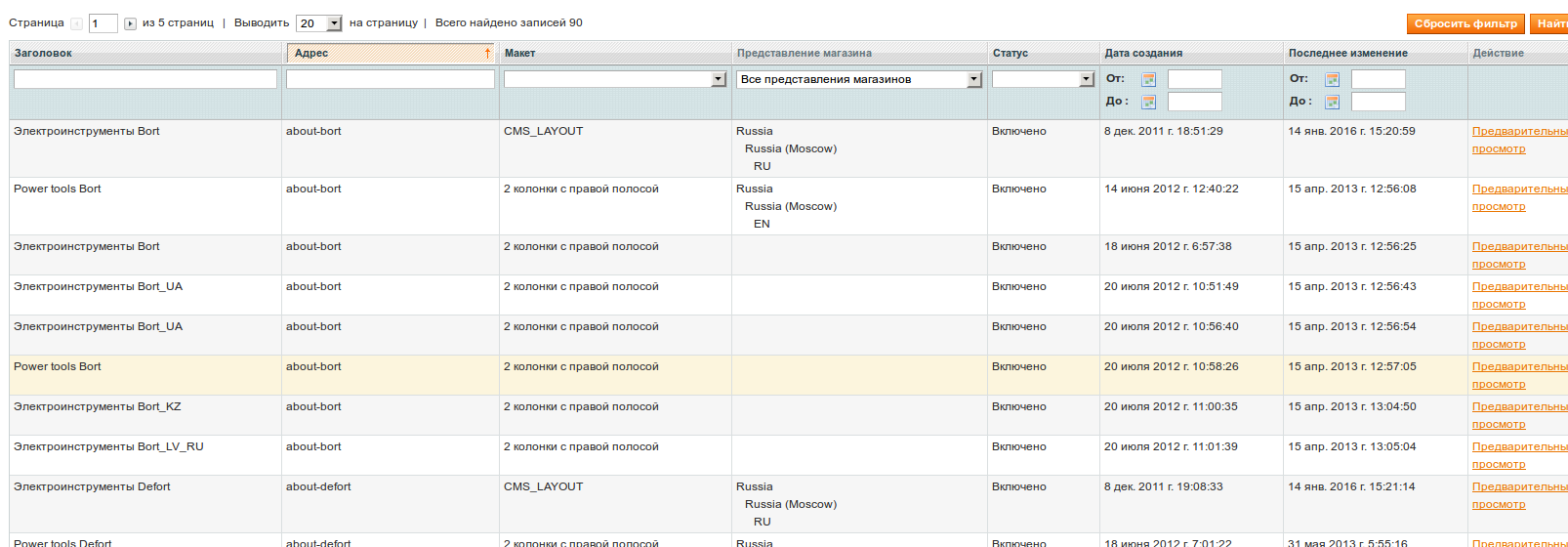Click Всего найдено записей 90 text
This screenshot has height=547, width=1568.
tap(509, 22)
